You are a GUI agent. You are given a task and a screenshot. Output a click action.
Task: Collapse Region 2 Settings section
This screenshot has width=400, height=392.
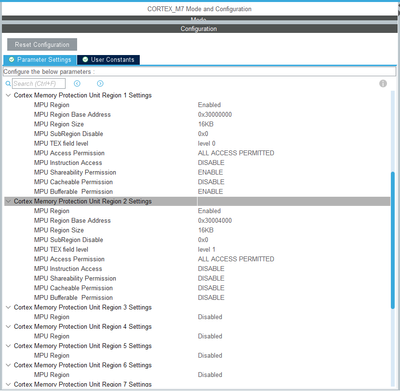click(8, 201)
